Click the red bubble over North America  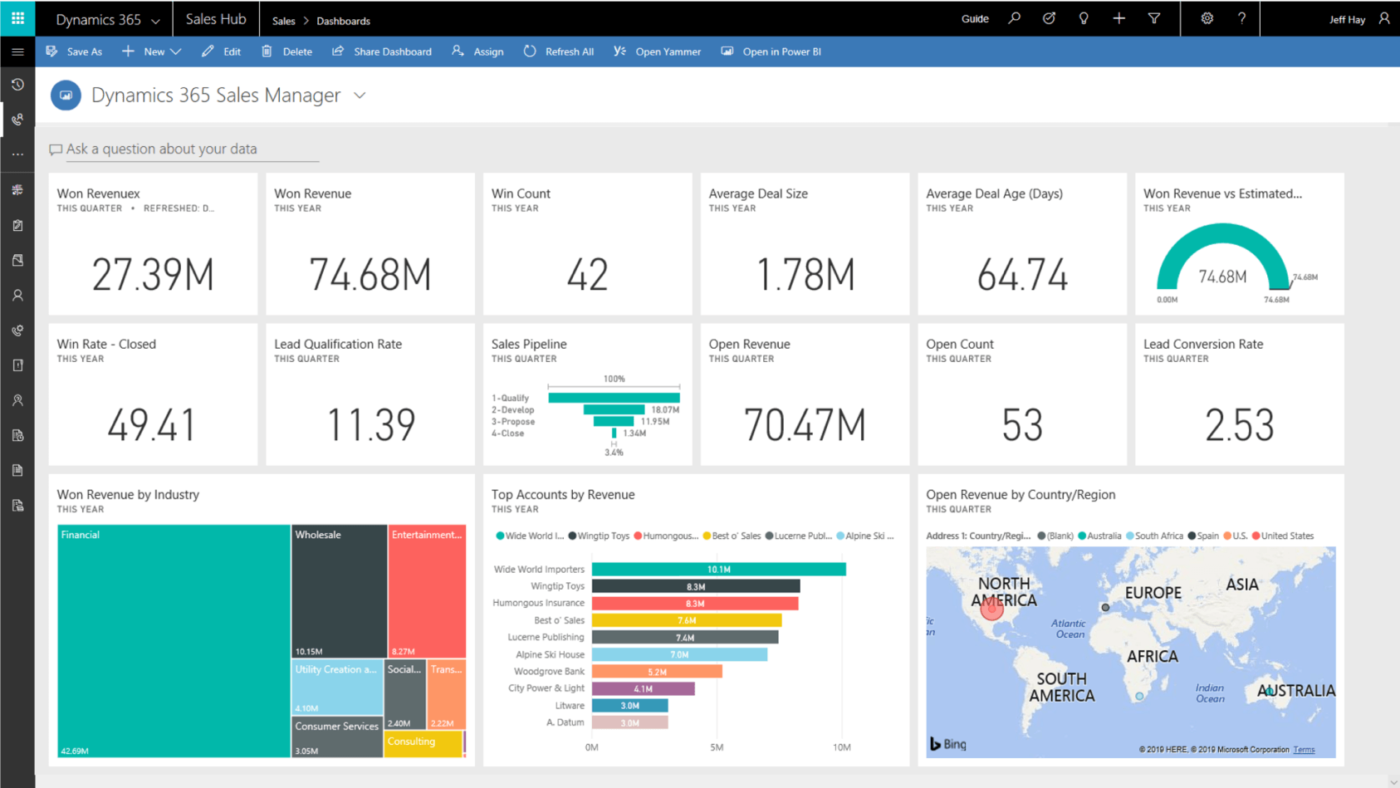[991, 609]
